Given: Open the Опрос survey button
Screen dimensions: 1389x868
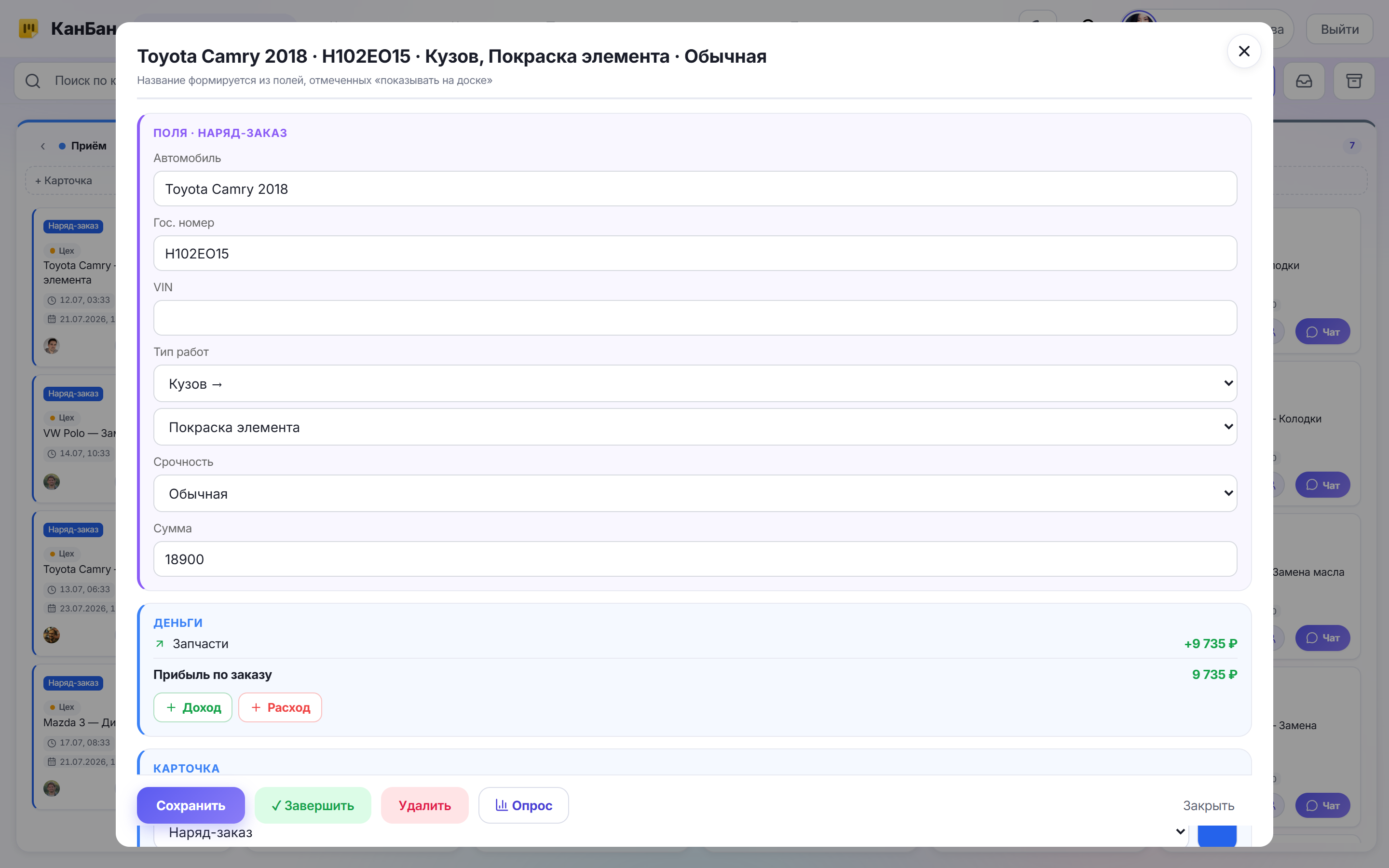Looking at the screenshot, I should coord(523,805).
